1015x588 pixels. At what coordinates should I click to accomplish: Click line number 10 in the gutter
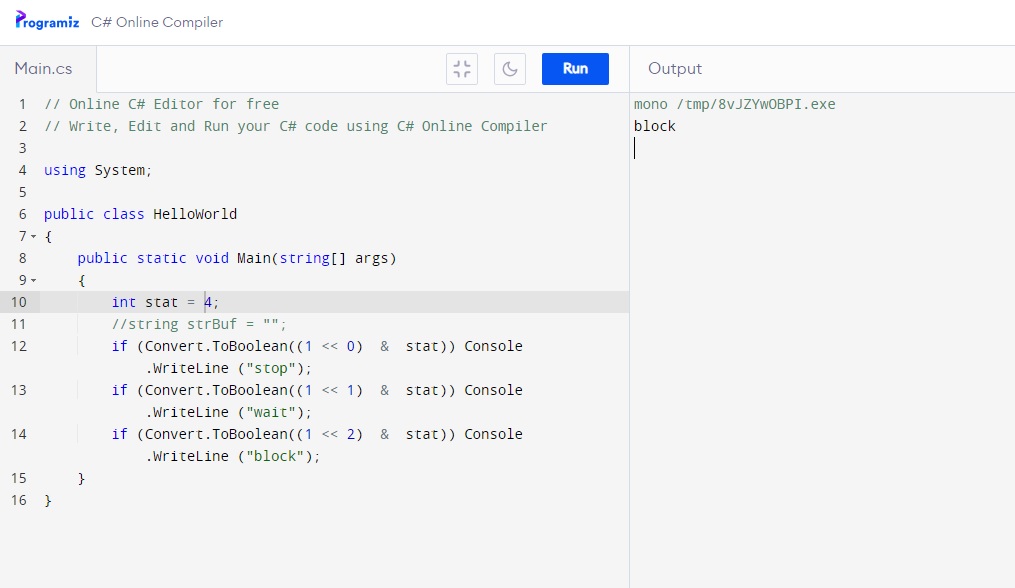pyautogui.click(x=19, y=302)
